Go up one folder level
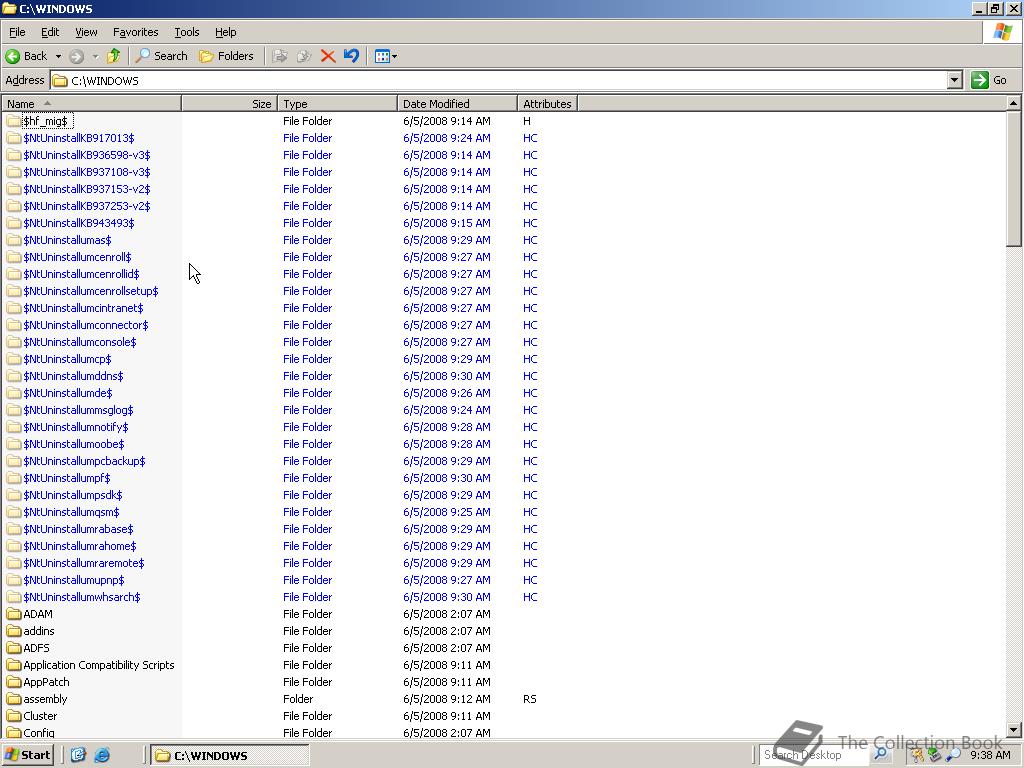This screenshot has height=768, width=1024. 114,56
